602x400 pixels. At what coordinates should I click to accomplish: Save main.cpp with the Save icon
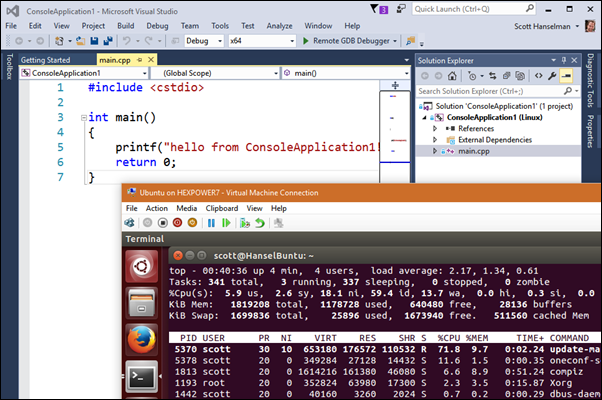pos(94,41)
